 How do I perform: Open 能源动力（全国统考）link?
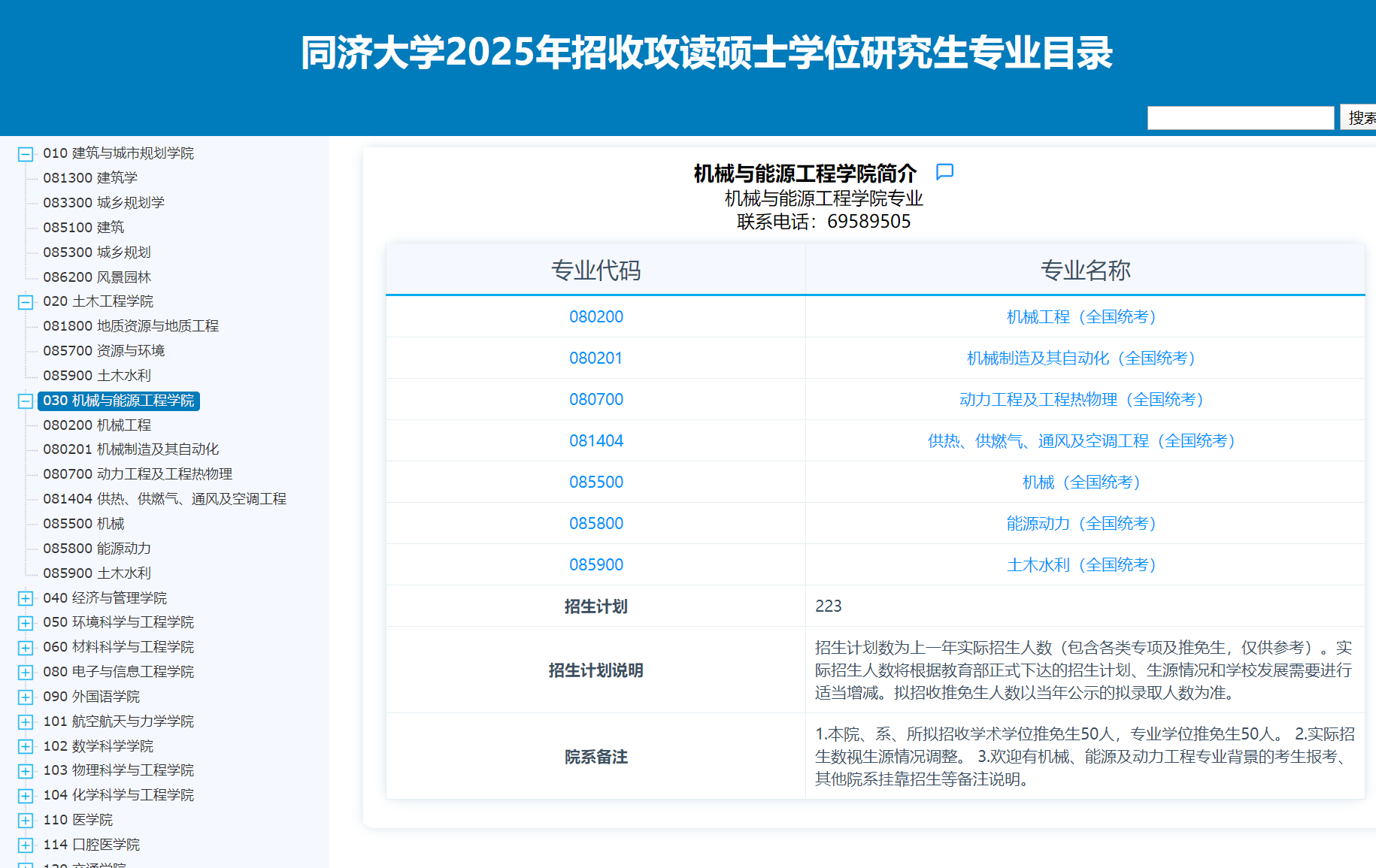tap(1085, 524)
